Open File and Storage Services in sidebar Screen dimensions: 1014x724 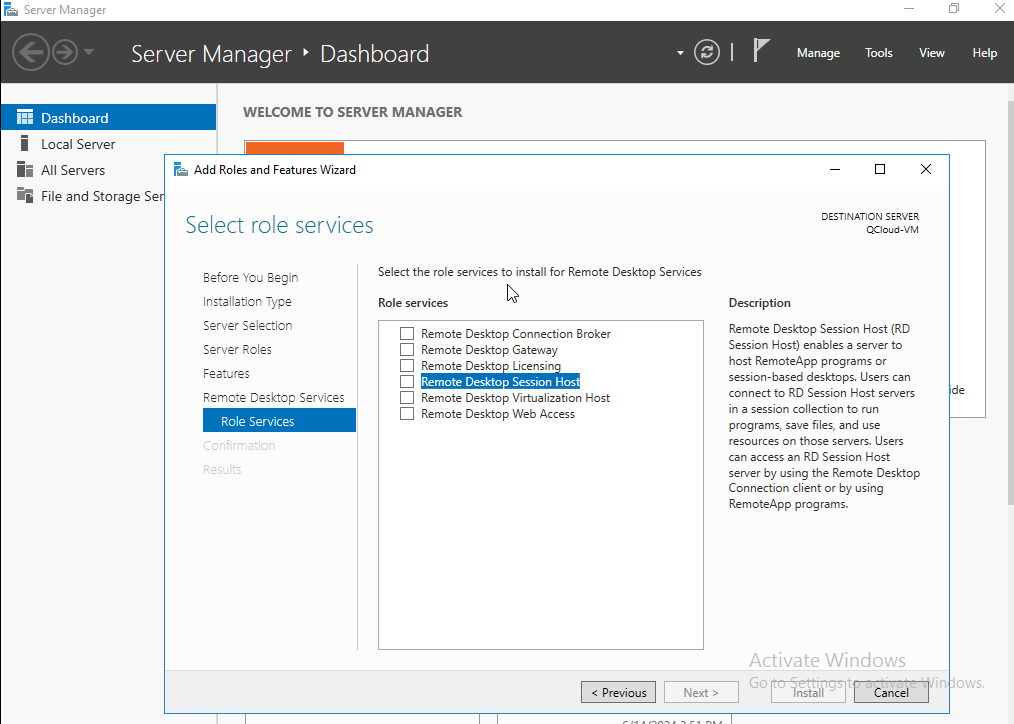83,196
